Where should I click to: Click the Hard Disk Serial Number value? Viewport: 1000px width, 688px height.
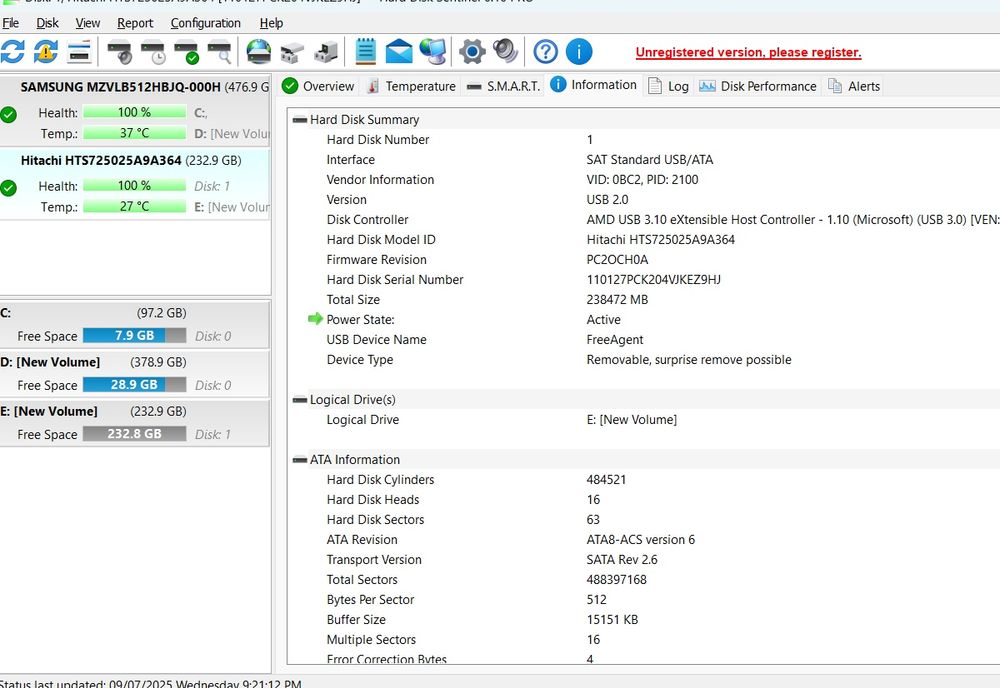coord(654,279)
